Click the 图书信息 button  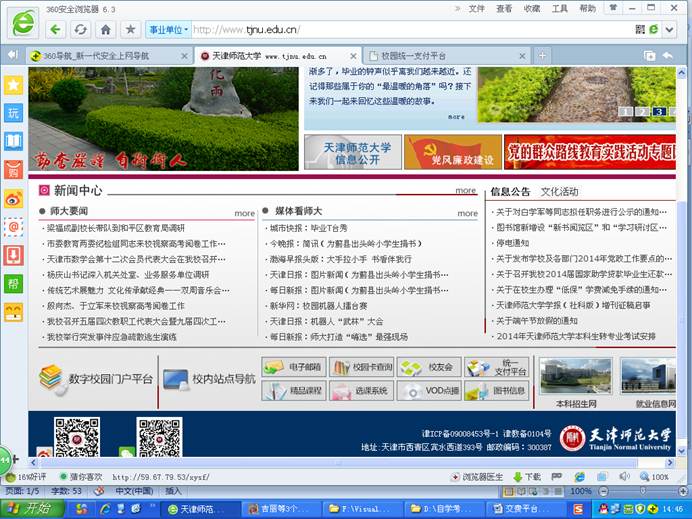point(496,391)
